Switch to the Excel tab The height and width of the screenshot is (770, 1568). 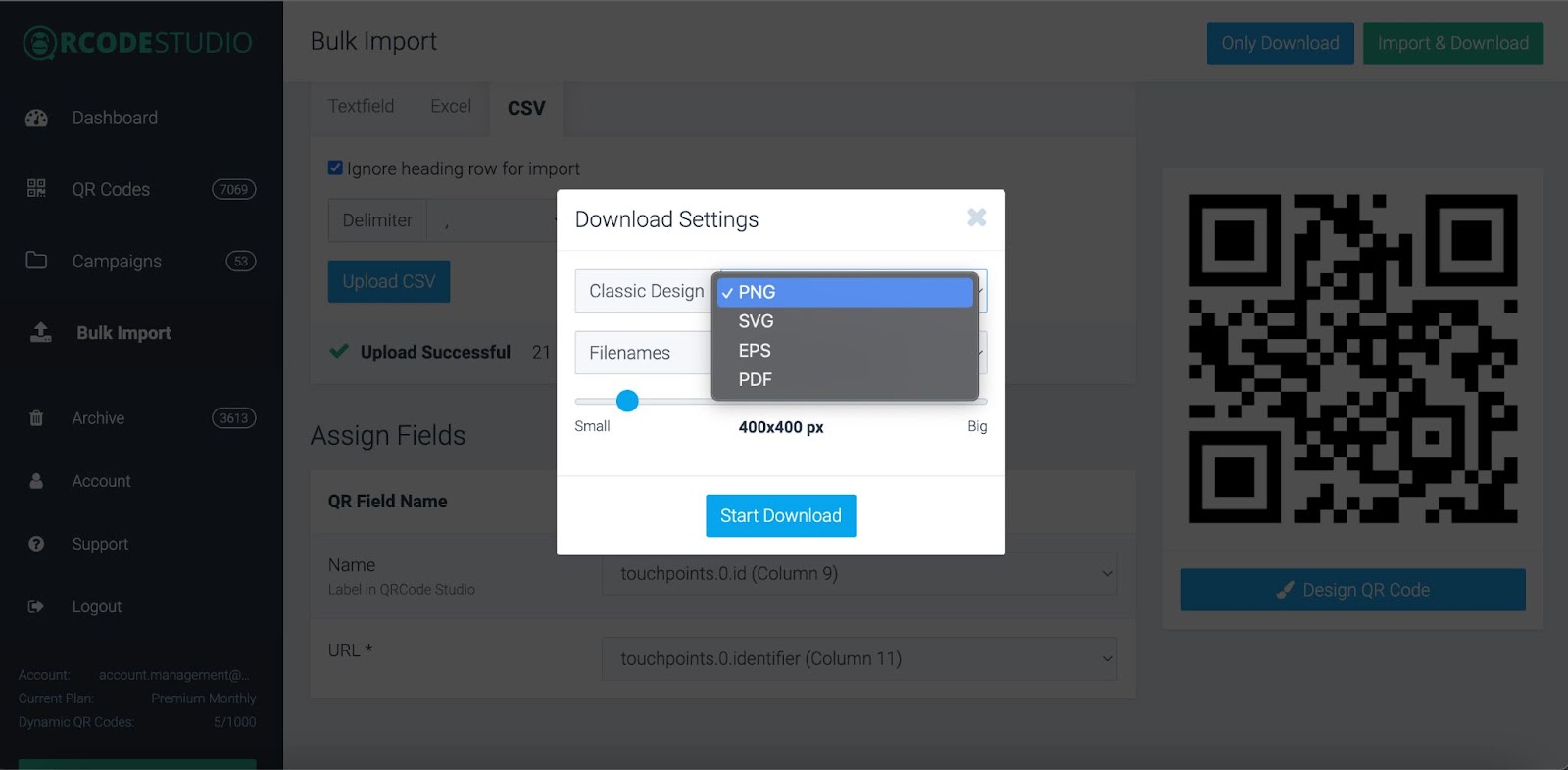click(x=451, y=106)
